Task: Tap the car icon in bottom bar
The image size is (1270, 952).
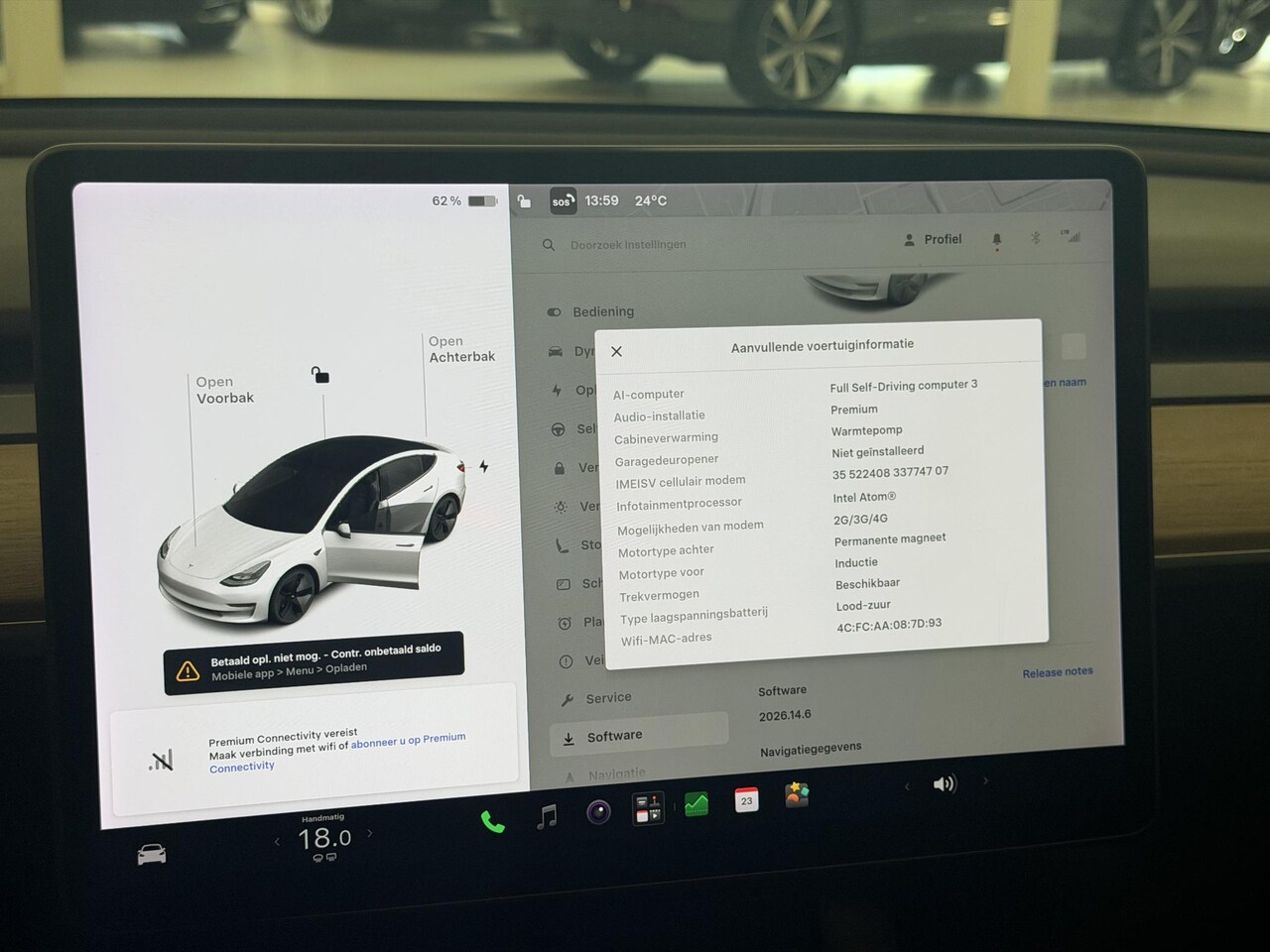Action: (x=152, y=854)
